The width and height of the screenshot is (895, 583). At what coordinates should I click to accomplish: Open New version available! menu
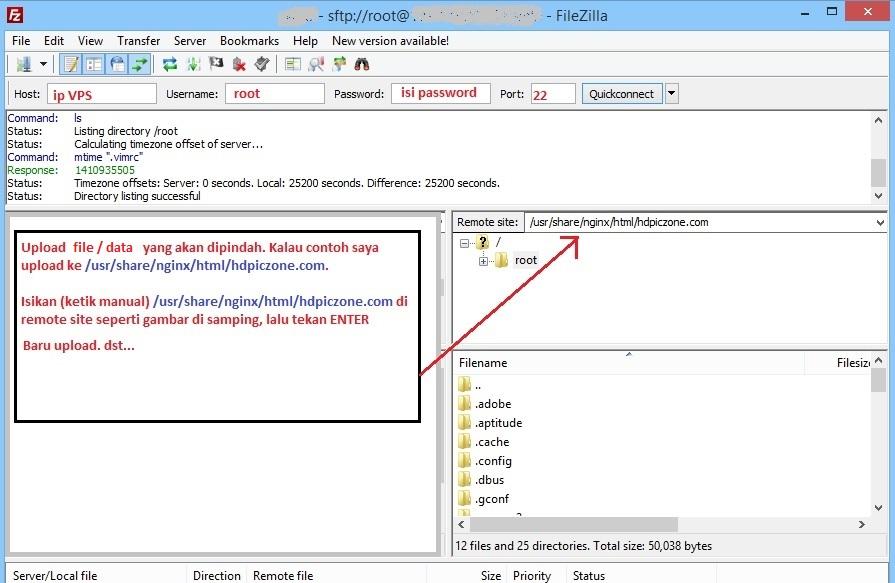point(390,41)
